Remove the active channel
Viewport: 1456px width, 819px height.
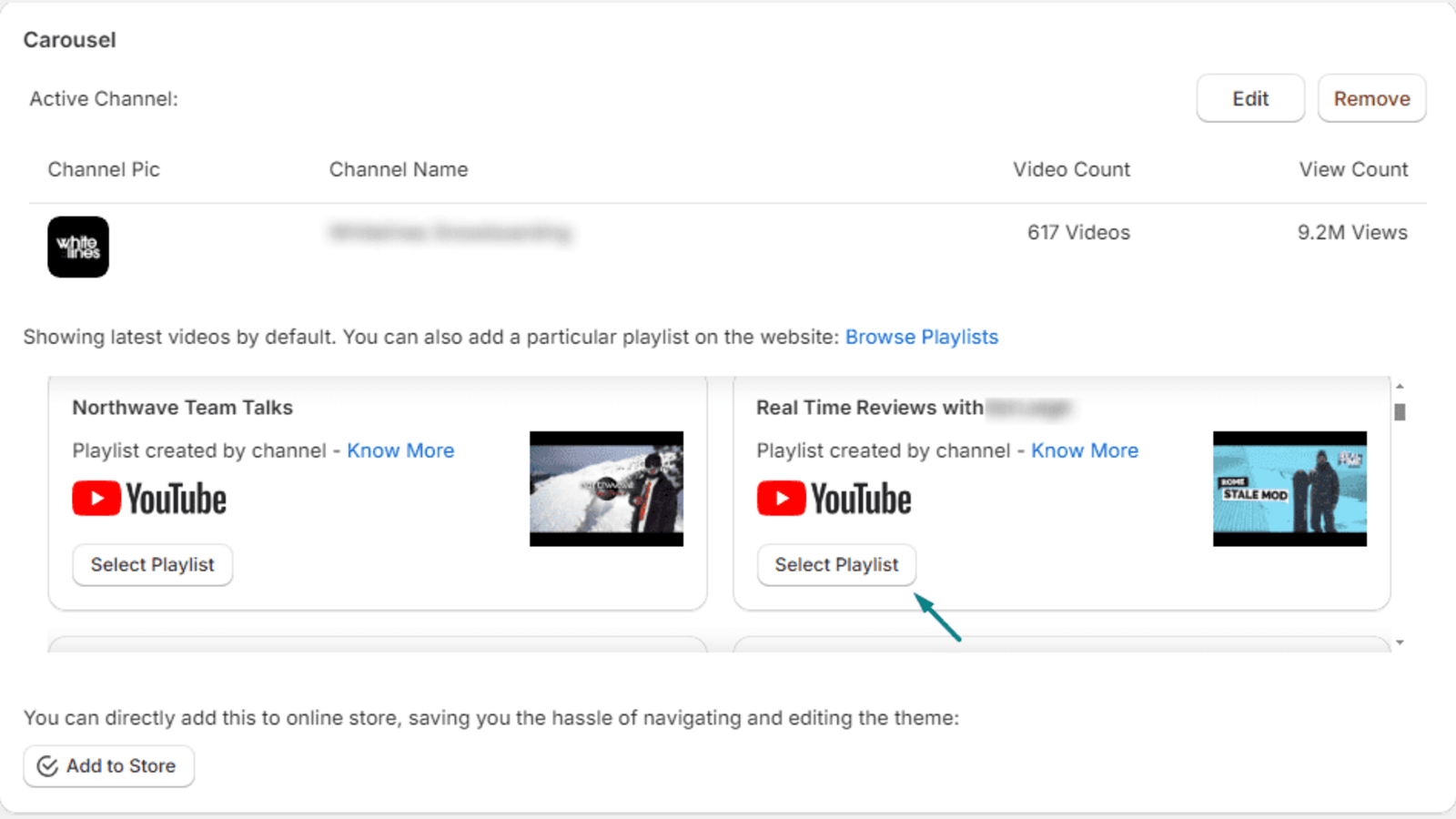click(1371, 98)
